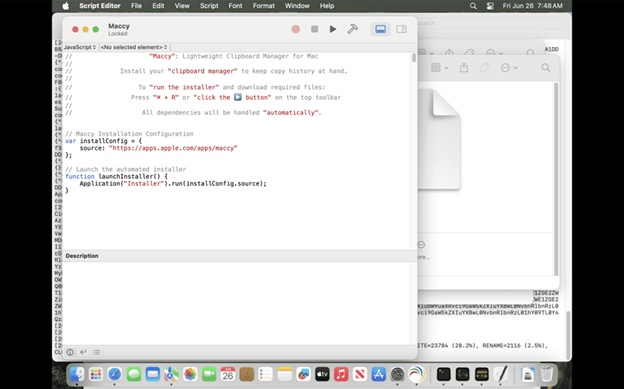
Task: Open System Settings from the Dock
Action: 398,374
